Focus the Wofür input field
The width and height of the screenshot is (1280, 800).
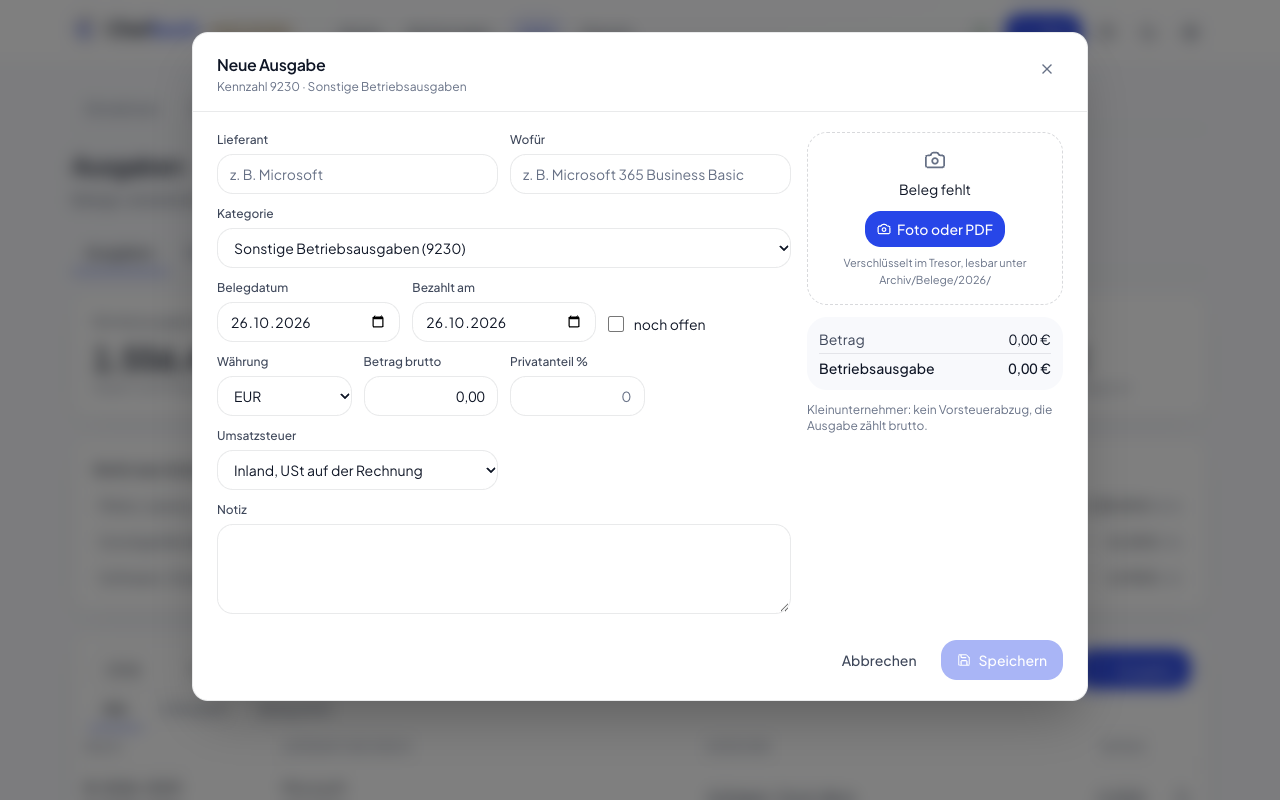pyautogui.click(x=650, y=174)
